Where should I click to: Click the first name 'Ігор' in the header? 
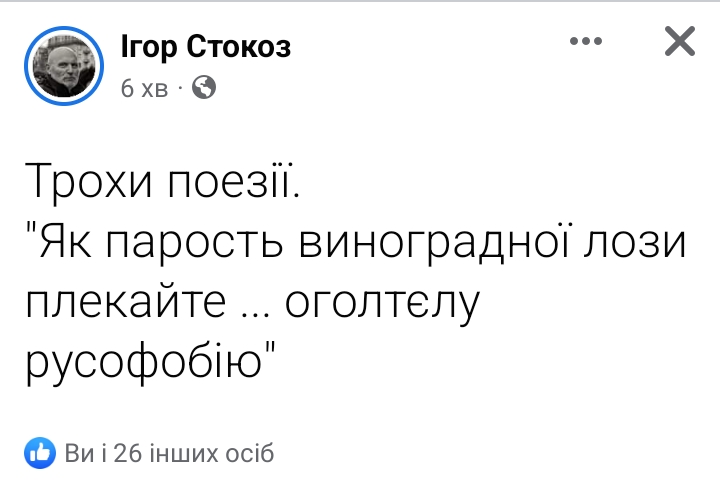coord(149,47)
